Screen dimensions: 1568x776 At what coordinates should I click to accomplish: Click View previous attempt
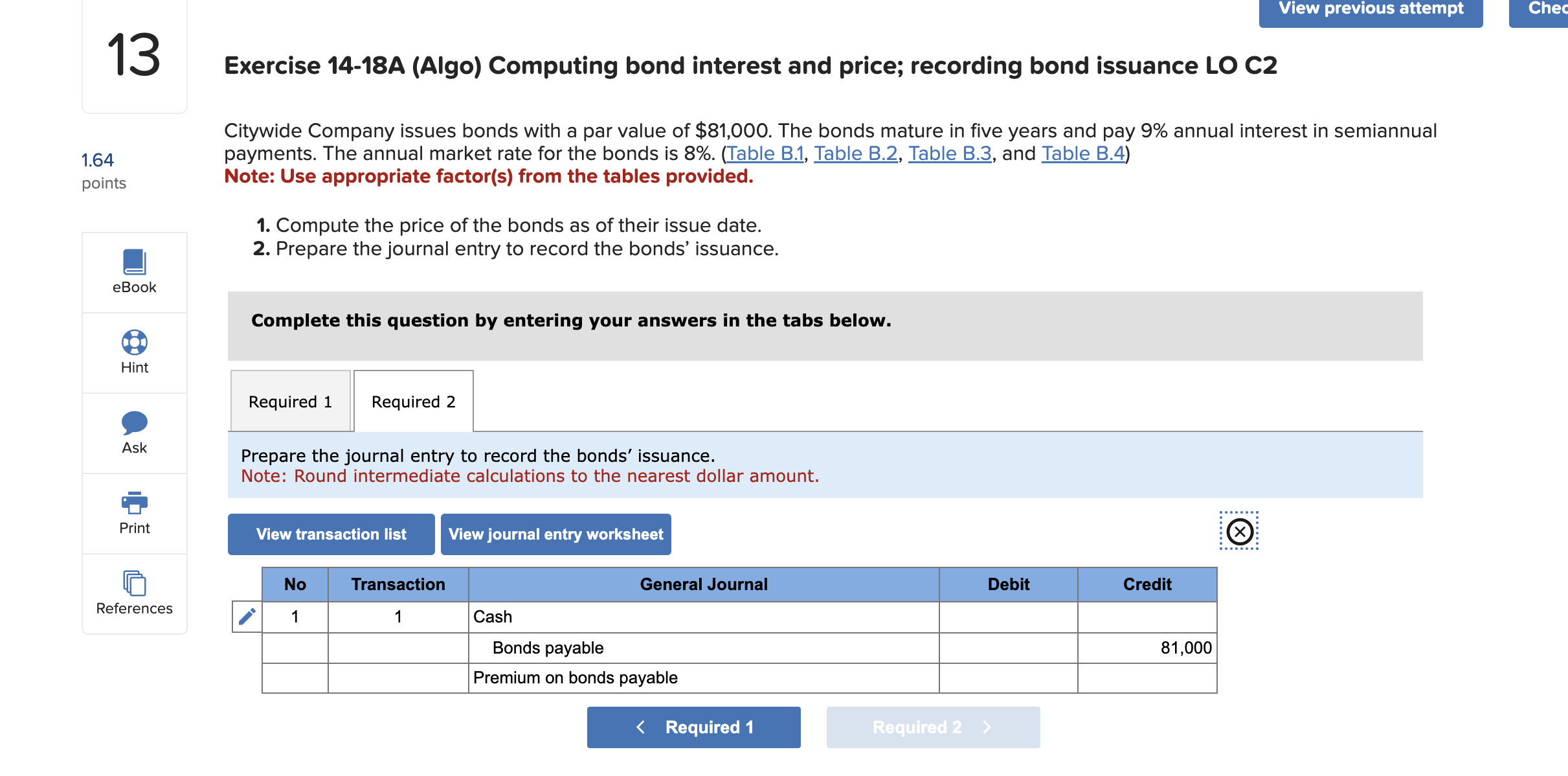click(1370, 8)
